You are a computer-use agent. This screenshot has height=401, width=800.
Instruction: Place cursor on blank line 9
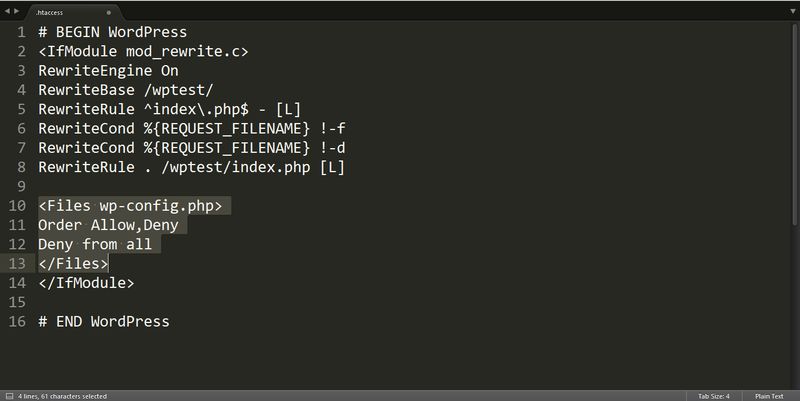408,186
